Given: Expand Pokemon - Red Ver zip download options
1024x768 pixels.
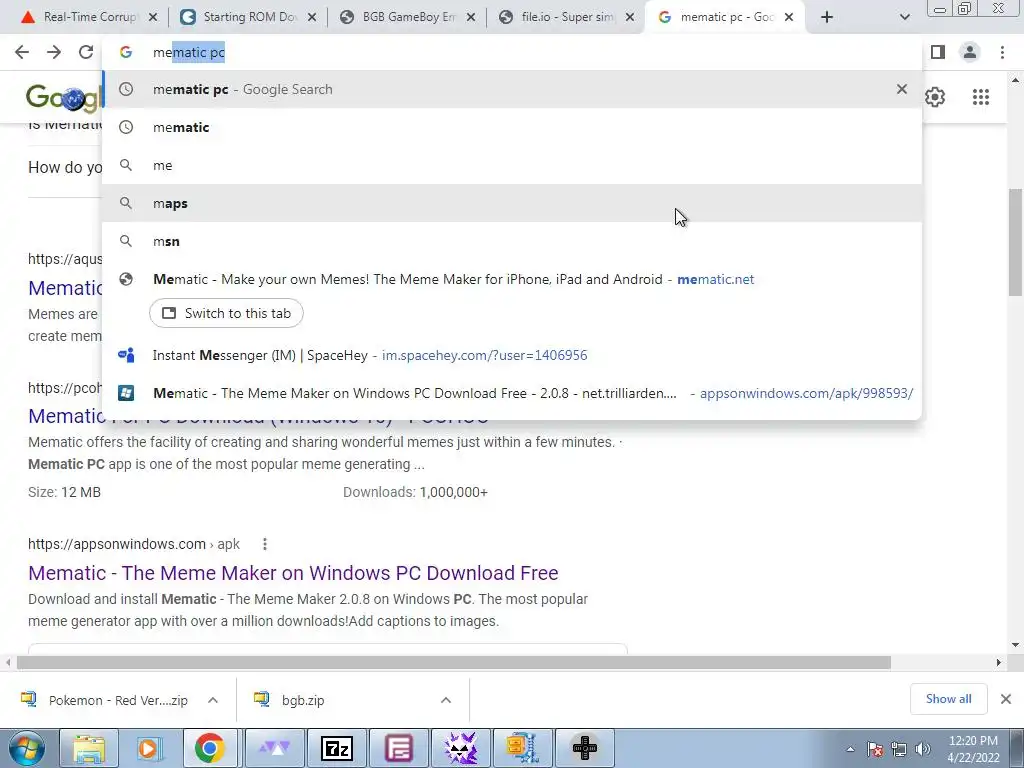Looking at the screenshot, I should point(213,700).
